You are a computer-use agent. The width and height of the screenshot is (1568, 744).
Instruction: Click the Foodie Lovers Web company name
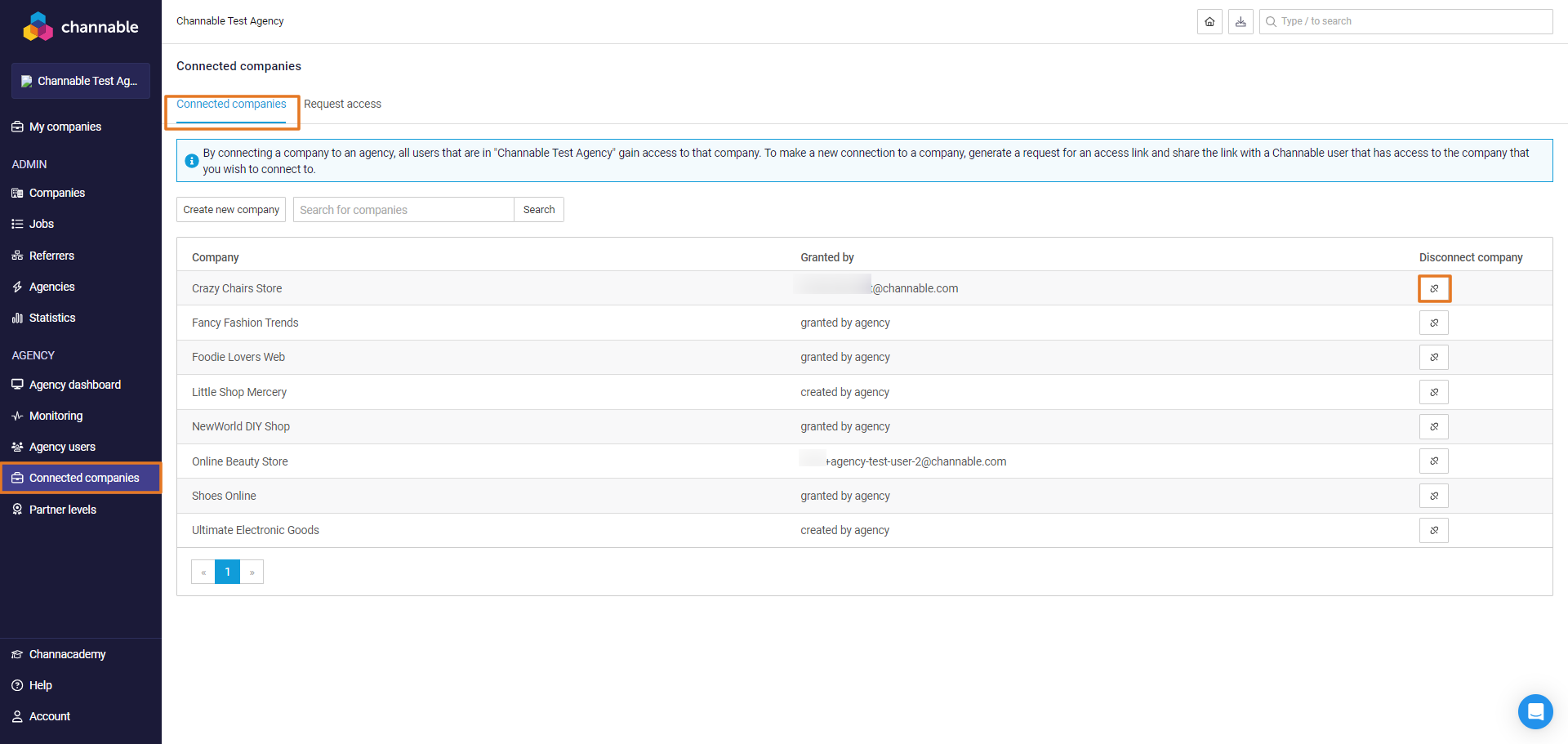238,357
